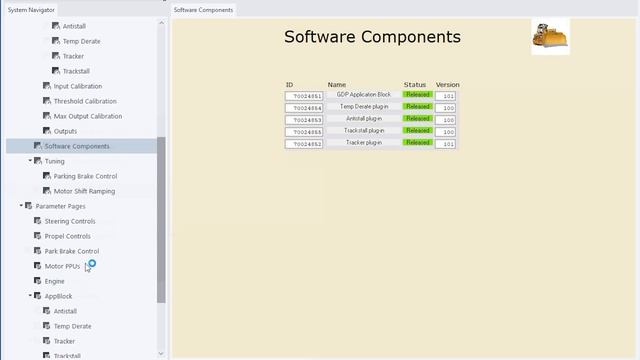Click the Park Brake Control parameter icon

(x=38, y=251)
